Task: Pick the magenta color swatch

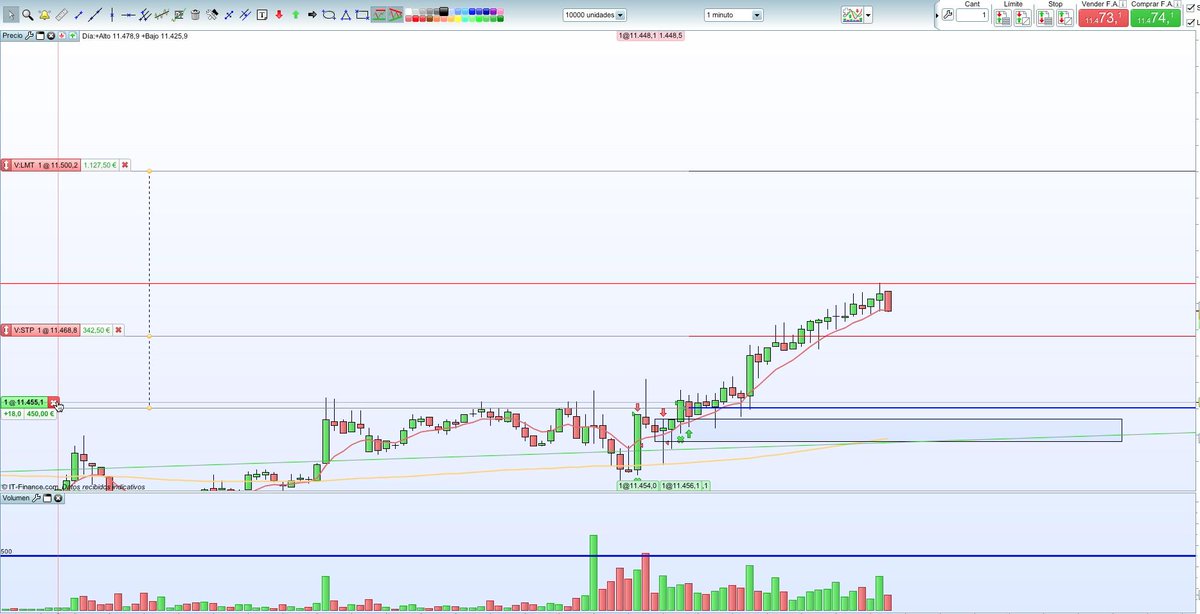Action: pos(493,11)
